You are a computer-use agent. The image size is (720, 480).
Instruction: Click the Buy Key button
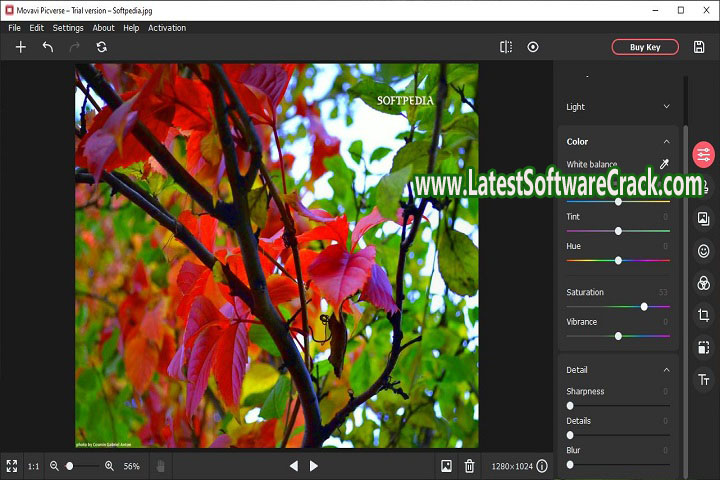click(x=645, y=47)
